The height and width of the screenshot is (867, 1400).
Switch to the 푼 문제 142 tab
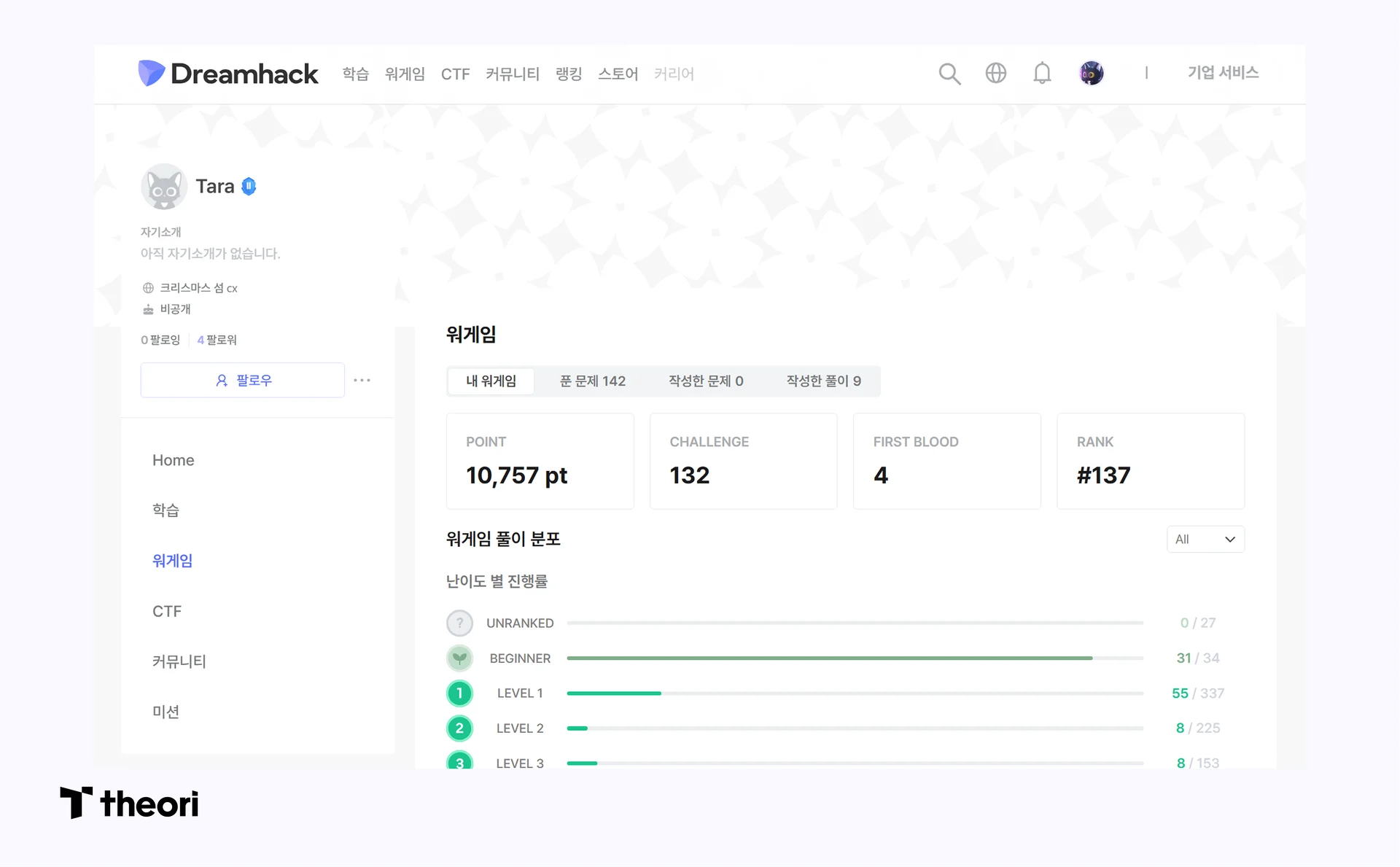[x=593, y=381]
